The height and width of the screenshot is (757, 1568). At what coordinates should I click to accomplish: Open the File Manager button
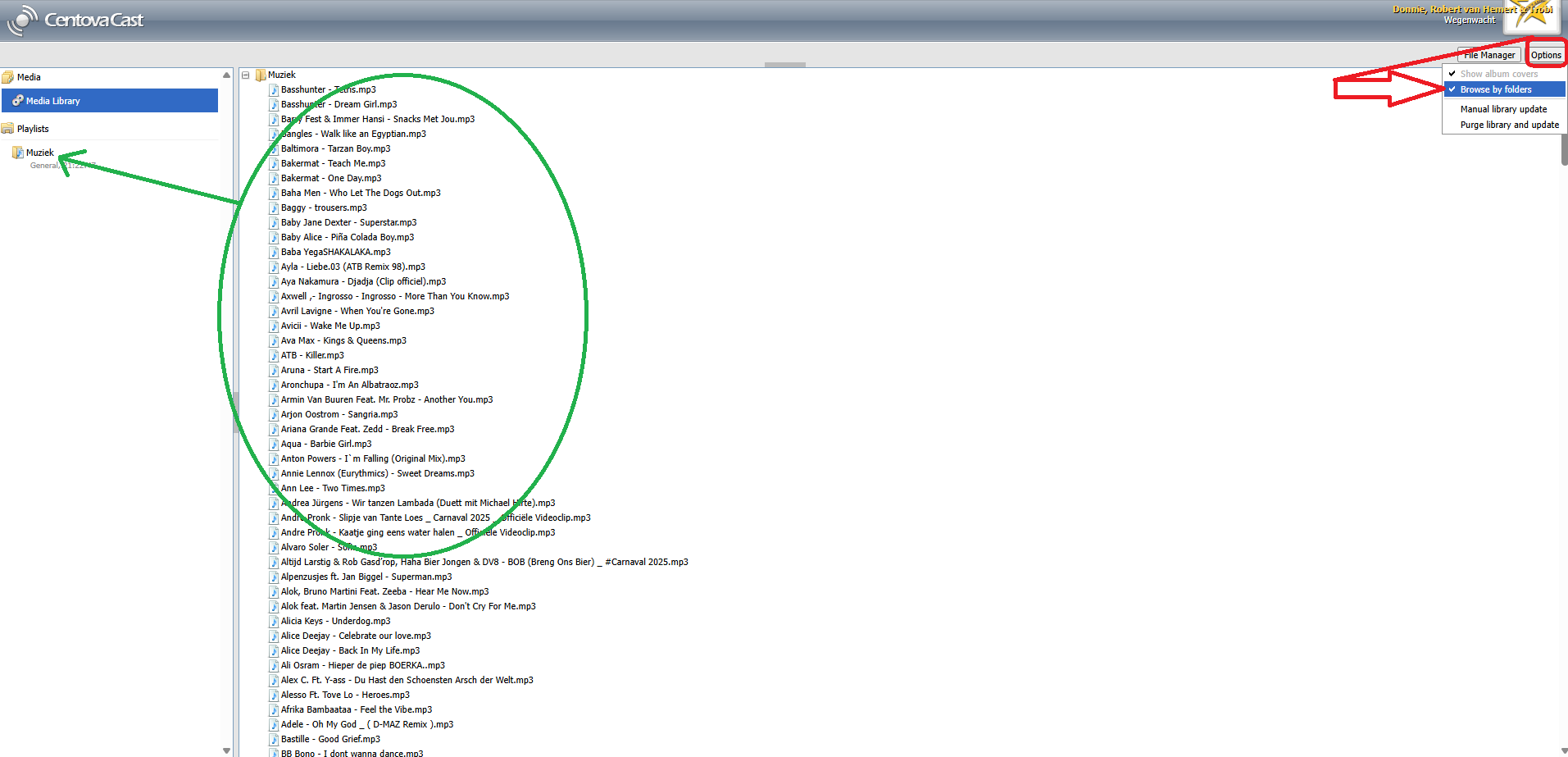click(1489, 55)
